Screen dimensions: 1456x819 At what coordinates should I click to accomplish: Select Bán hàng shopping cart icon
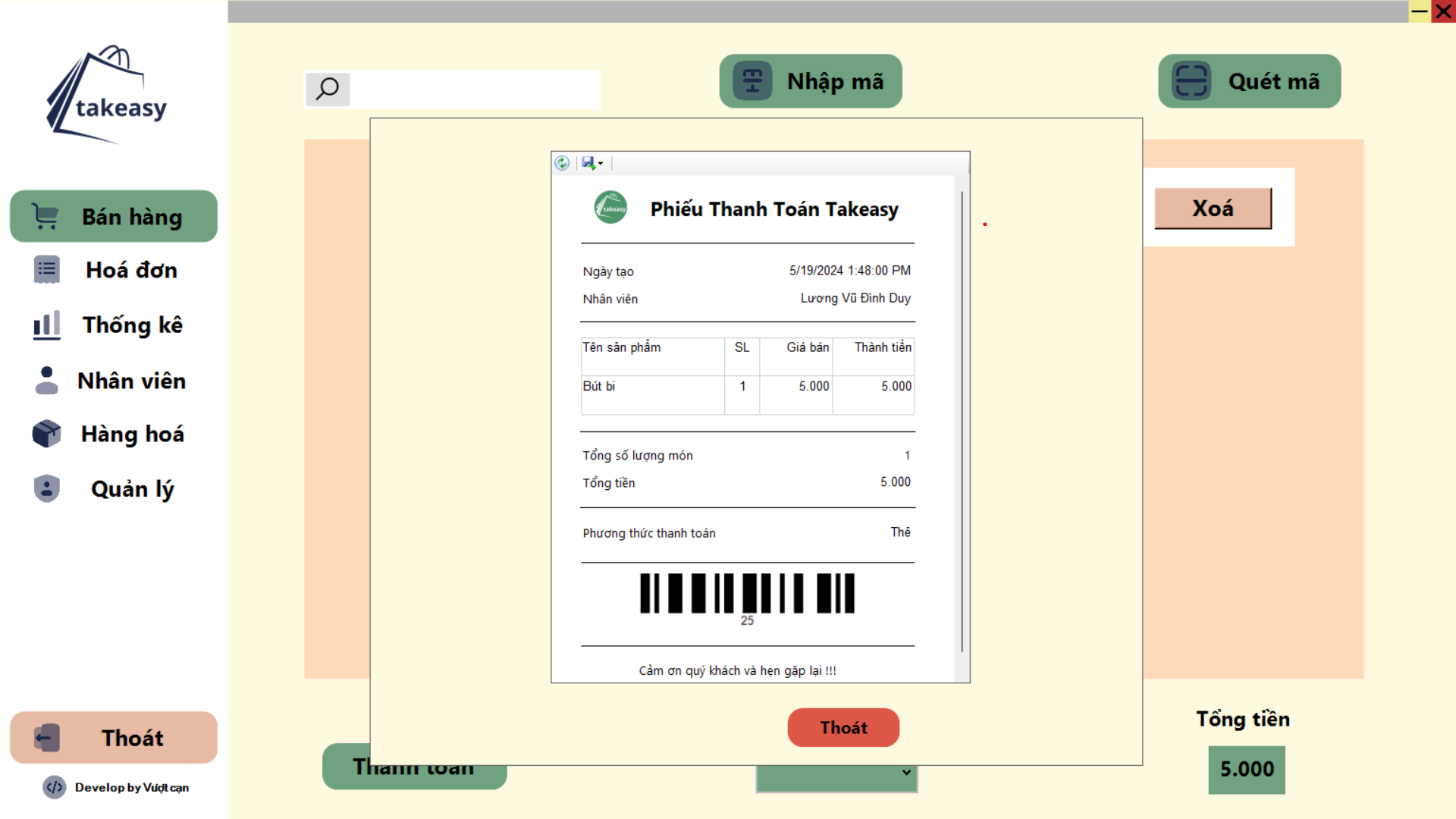[x=46, y=217]
